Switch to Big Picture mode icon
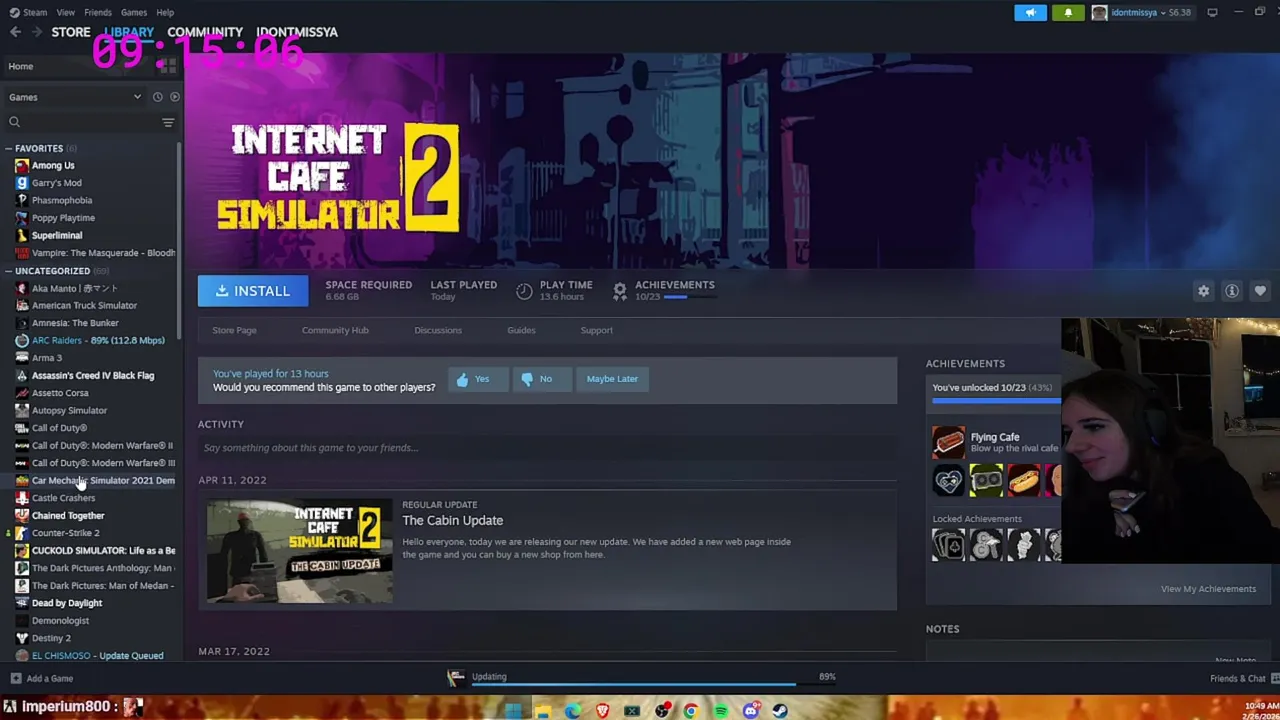 pyautogui.click(x=1212, y=13)
